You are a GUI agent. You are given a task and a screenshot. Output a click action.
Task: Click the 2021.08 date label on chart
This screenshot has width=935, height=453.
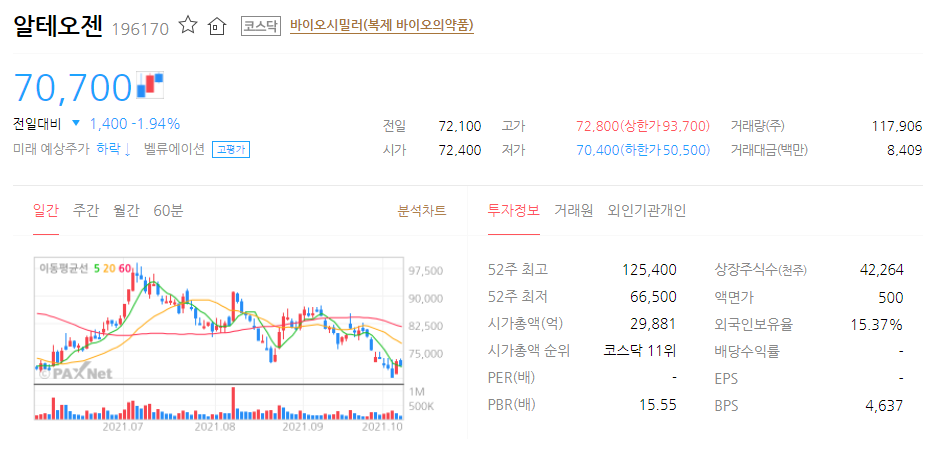coord(215,427)
